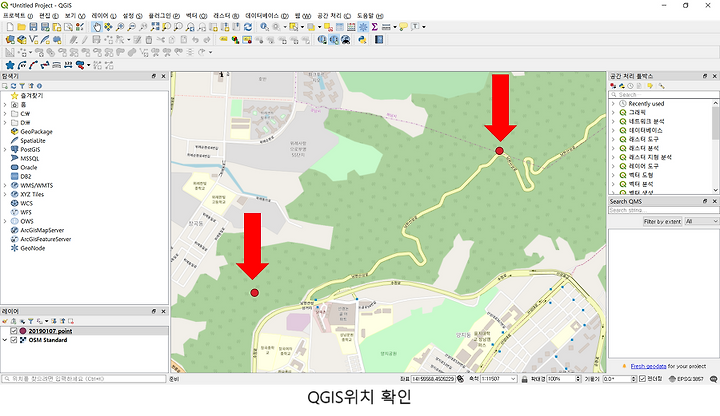Select GeoPackage in the browser tree
This screenshot has height=416, width=720.
pos(36,132)
